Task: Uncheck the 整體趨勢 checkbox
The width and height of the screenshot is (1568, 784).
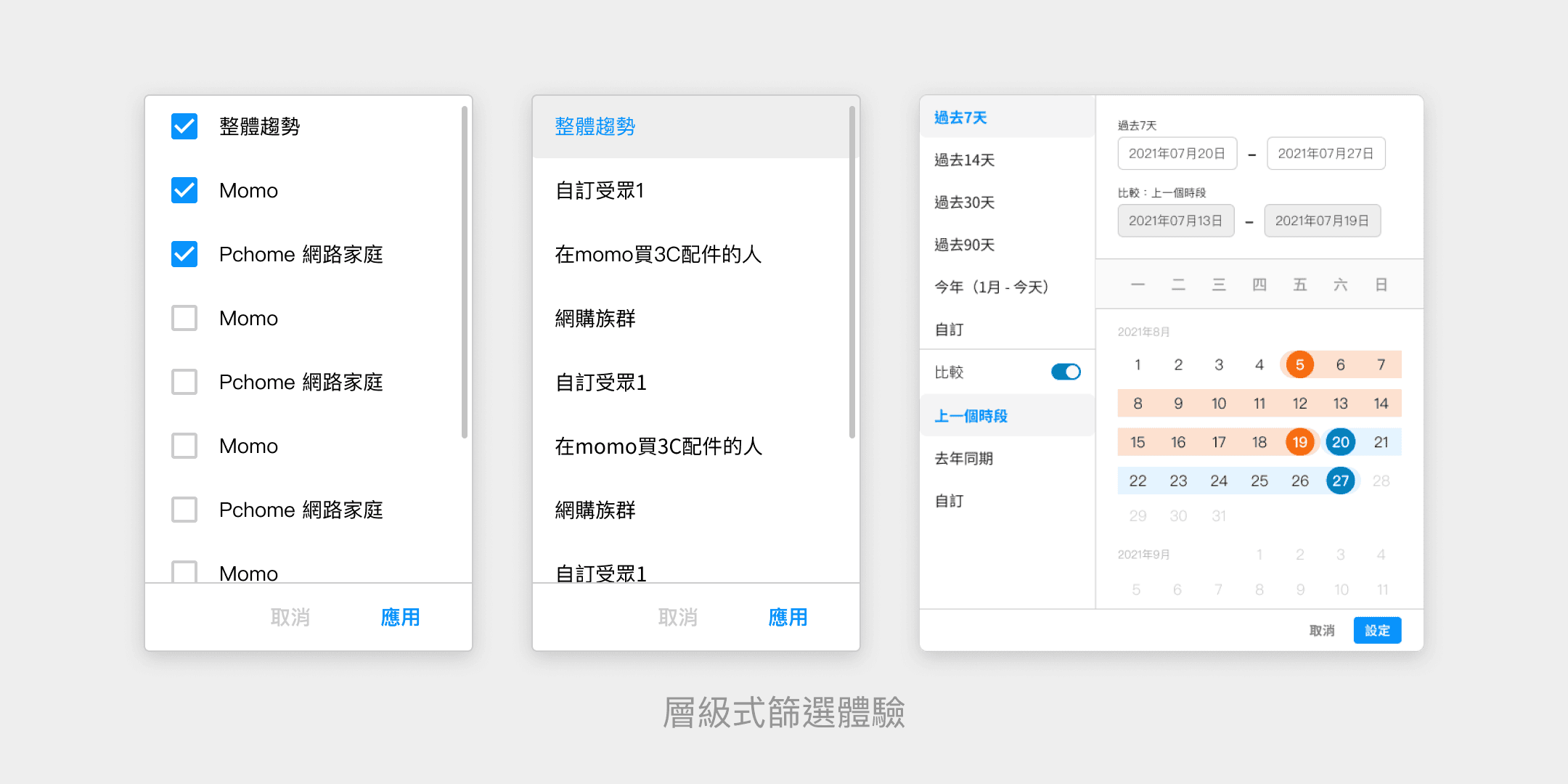Action: [184, 126]
